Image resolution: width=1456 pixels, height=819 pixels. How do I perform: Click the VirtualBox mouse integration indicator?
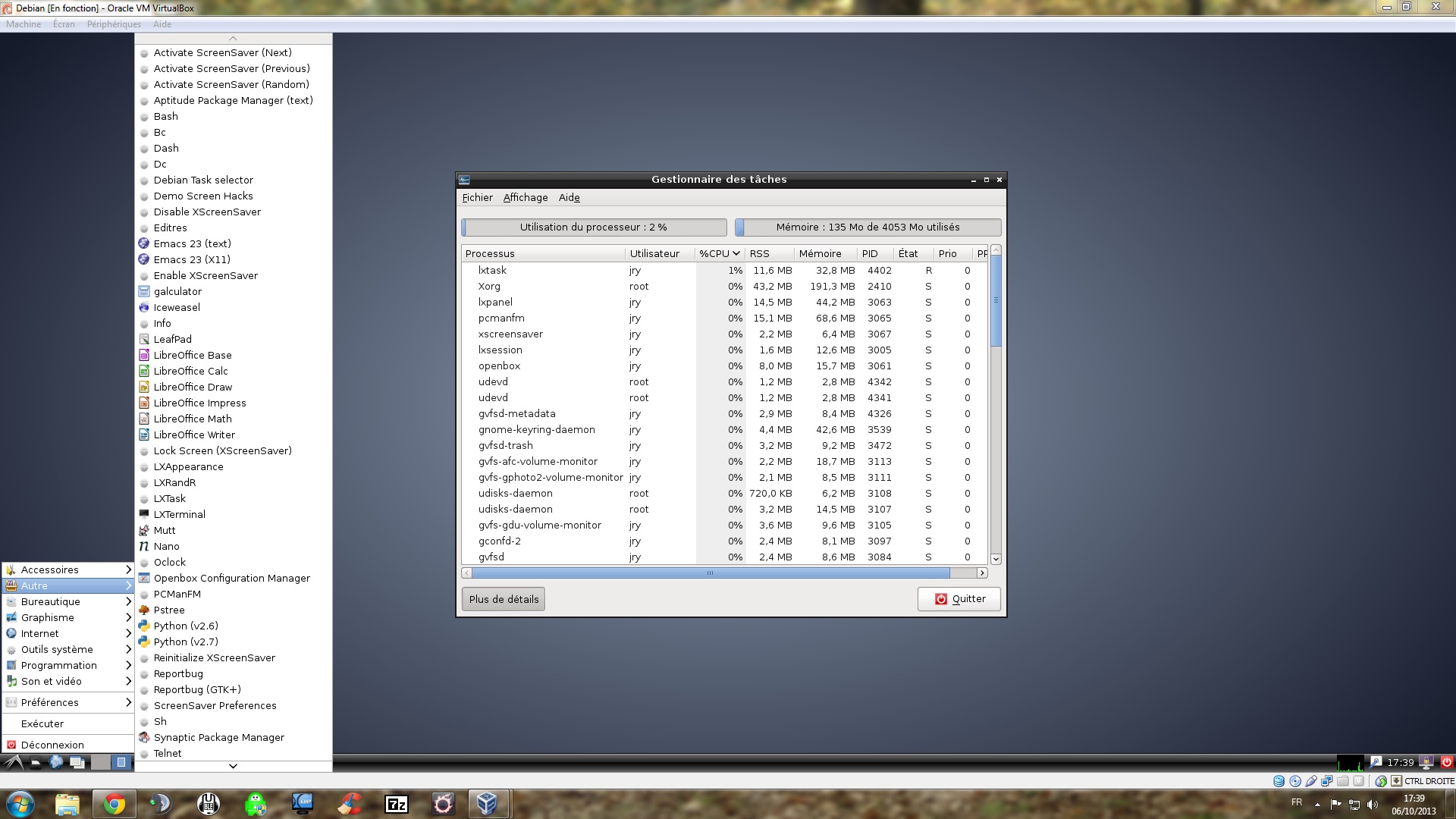point(1380,781)
